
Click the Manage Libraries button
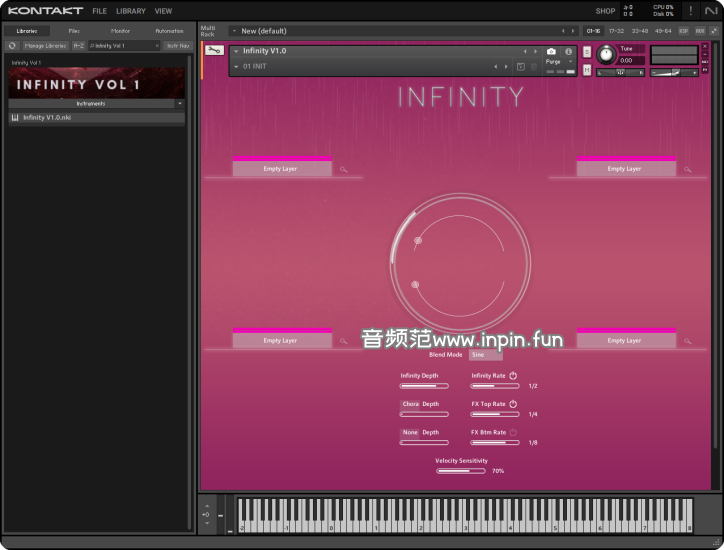click(45, 45)
